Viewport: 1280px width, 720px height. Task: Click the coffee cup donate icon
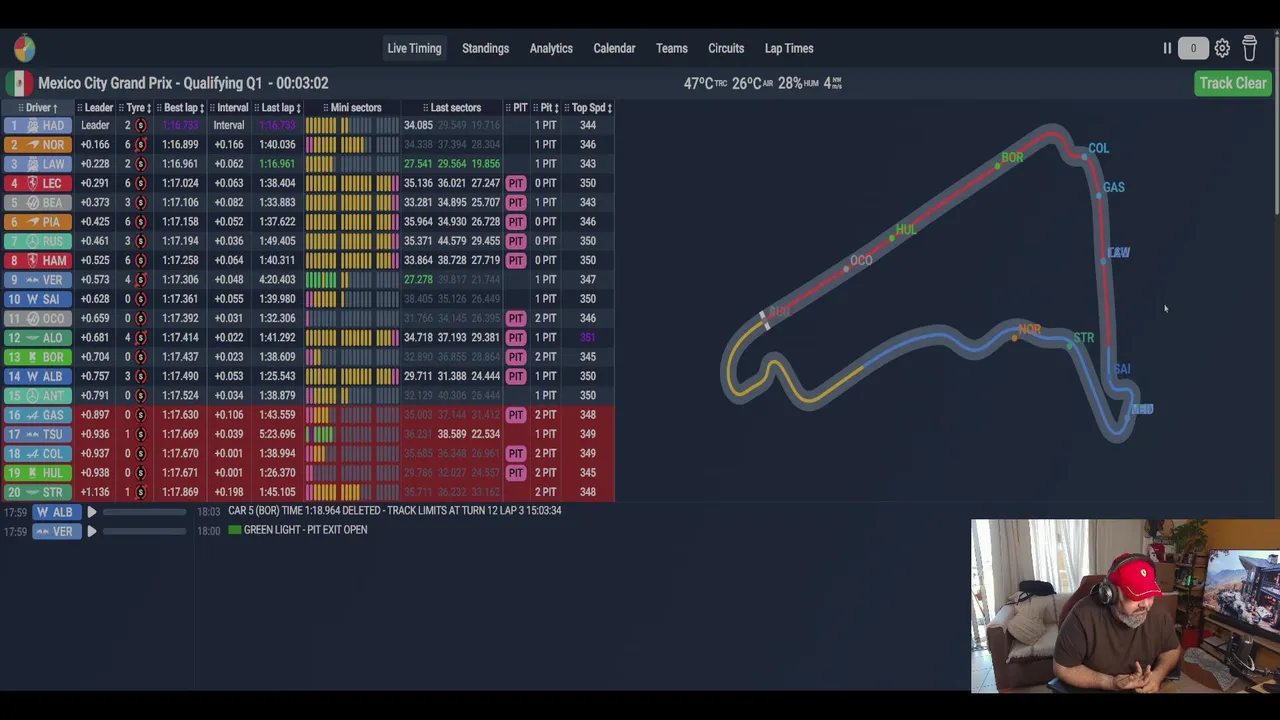1250,48
